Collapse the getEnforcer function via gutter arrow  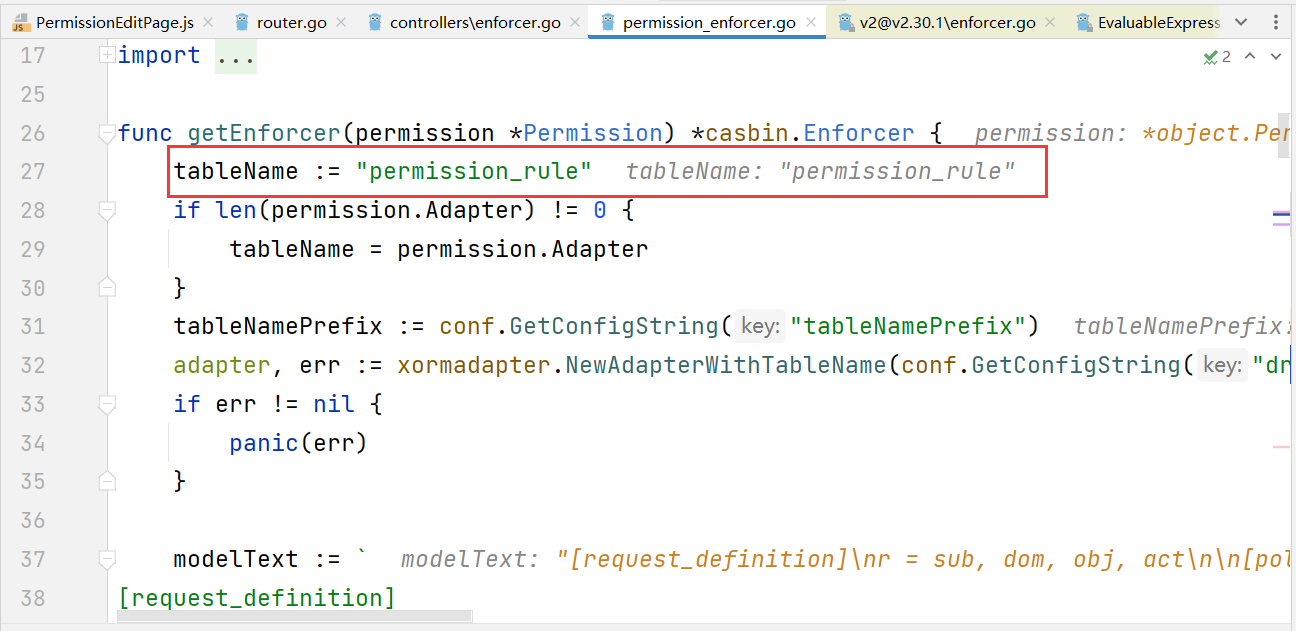107,131
